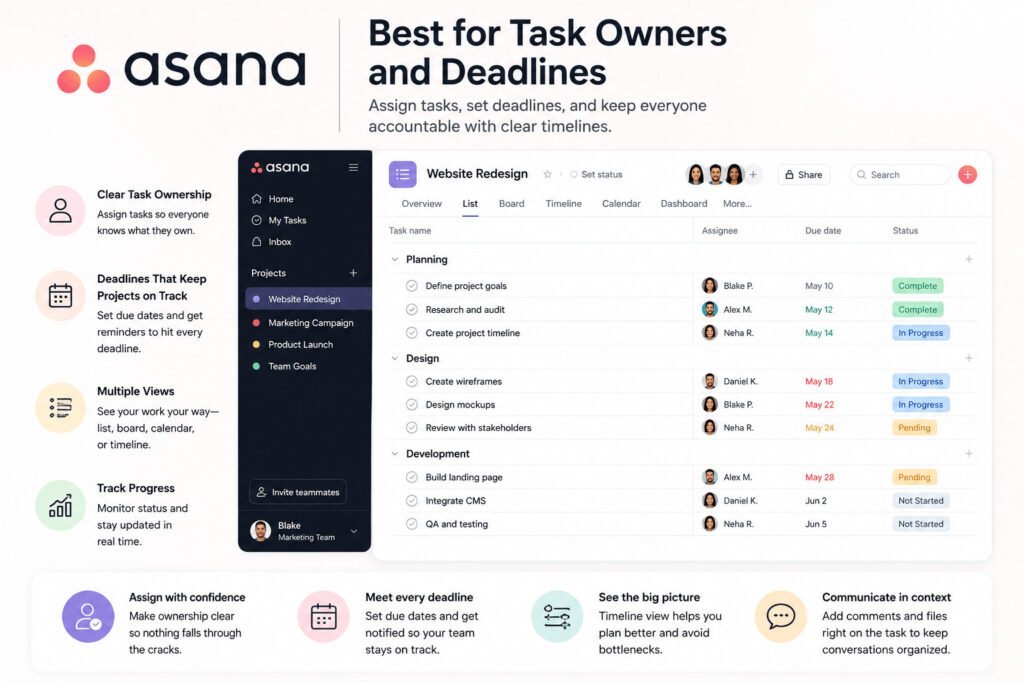
Task: Add a member with the plus avatar
Action: 753,174
